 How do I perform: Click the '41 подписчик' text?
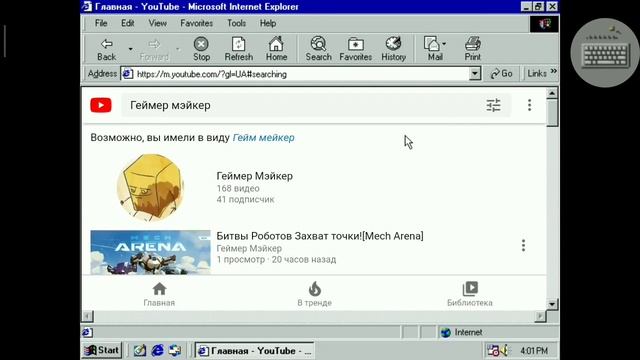point(245,199)
